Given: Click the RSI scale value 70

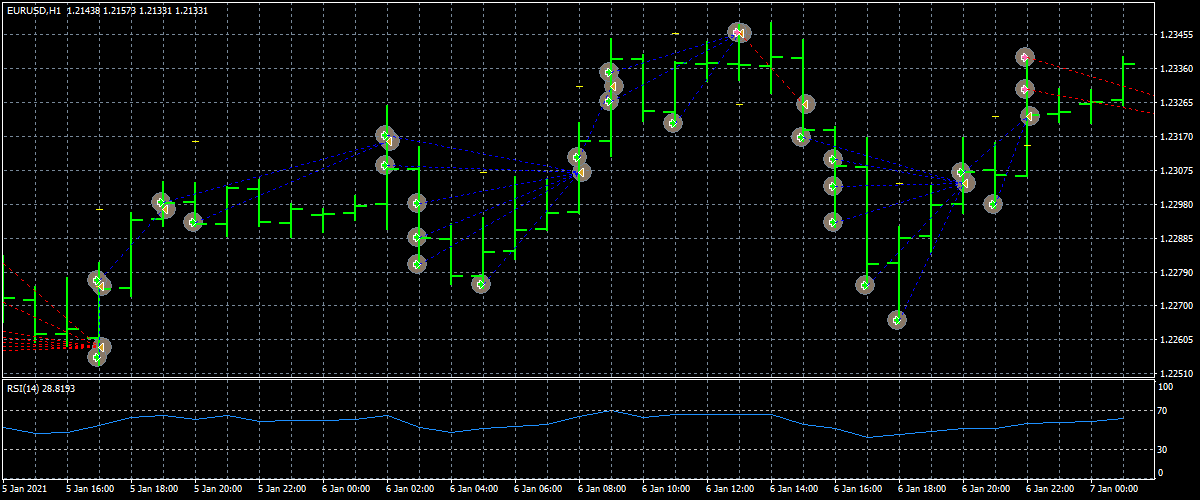Looking at the screenshot, I should pyautogui.click(x=1163, y=411).
